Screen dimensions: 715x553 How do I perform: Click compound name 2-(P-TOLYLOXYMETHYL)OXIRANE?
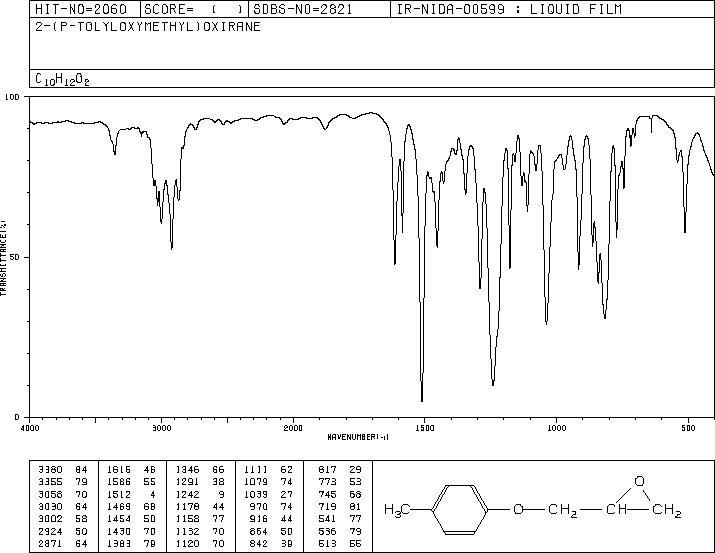click(x=148, y=26)
